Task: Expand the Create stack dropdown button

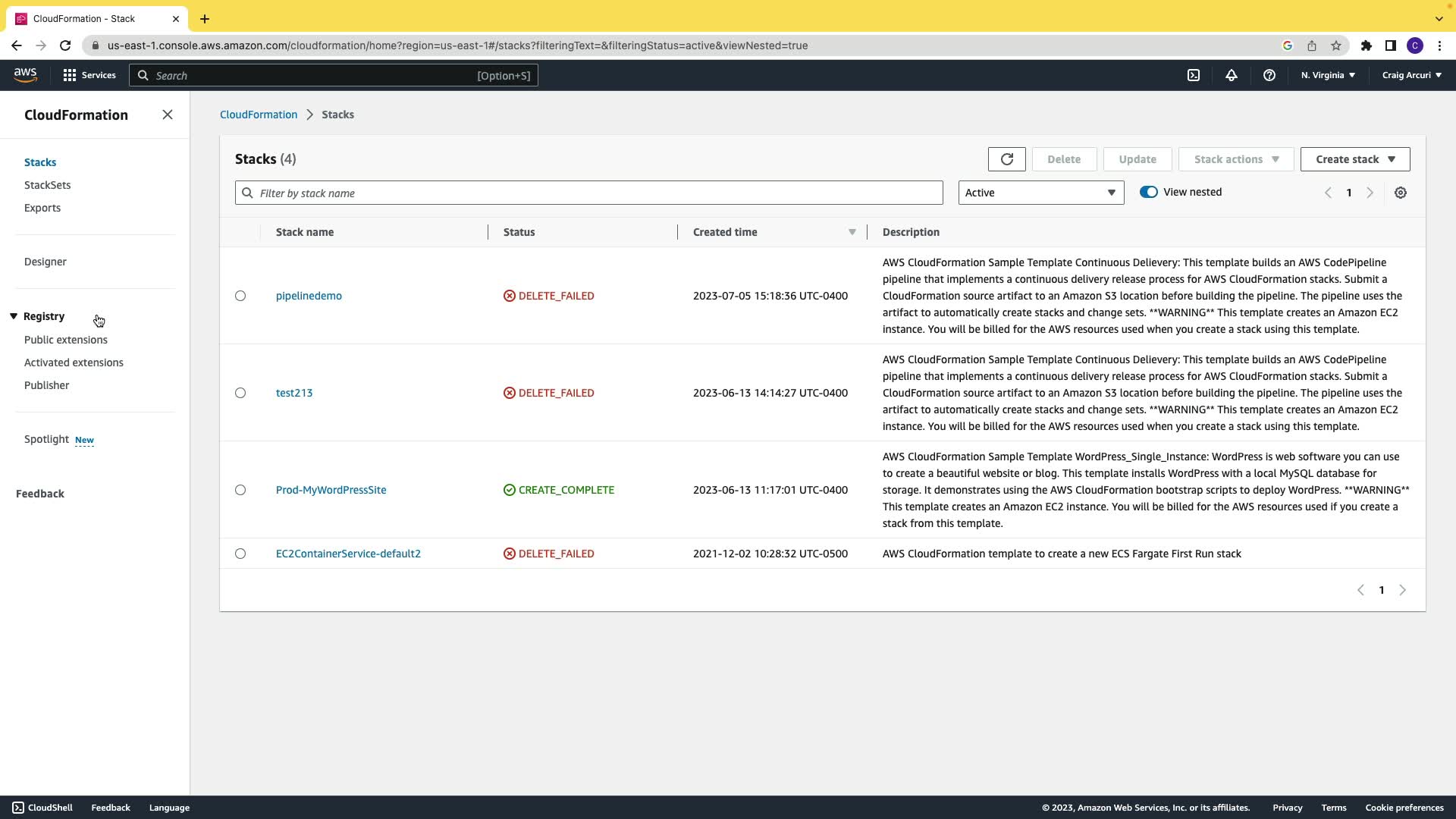Action: tap(1354, 159)
